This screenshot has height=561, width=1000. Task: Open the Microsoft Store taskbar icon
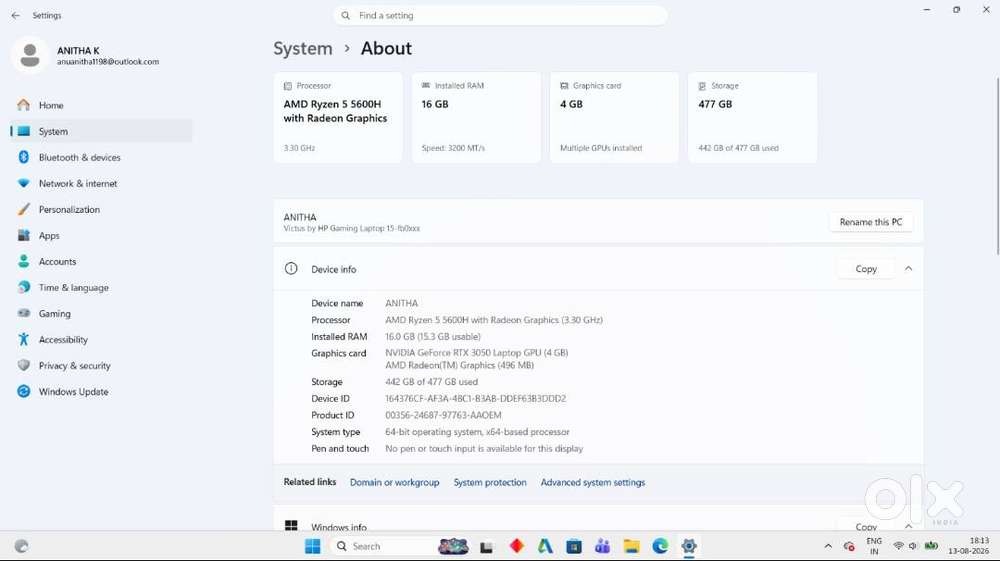pos(574,546)
